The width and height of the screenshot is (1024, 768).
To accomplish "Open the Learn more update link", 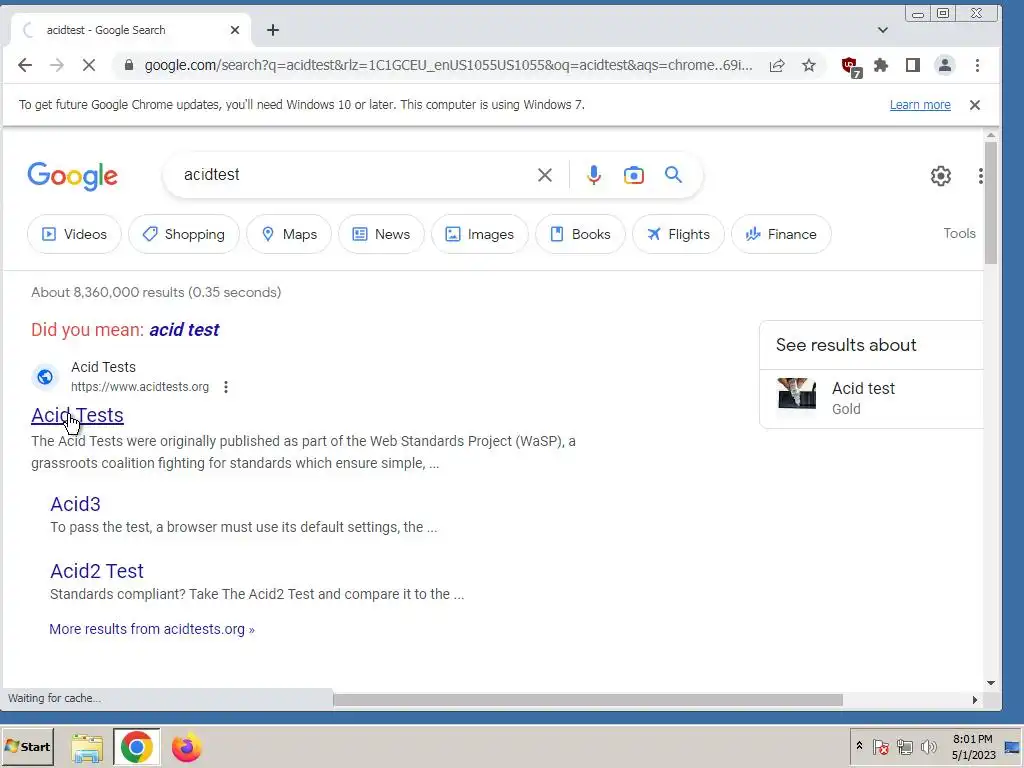I will 920,104.
